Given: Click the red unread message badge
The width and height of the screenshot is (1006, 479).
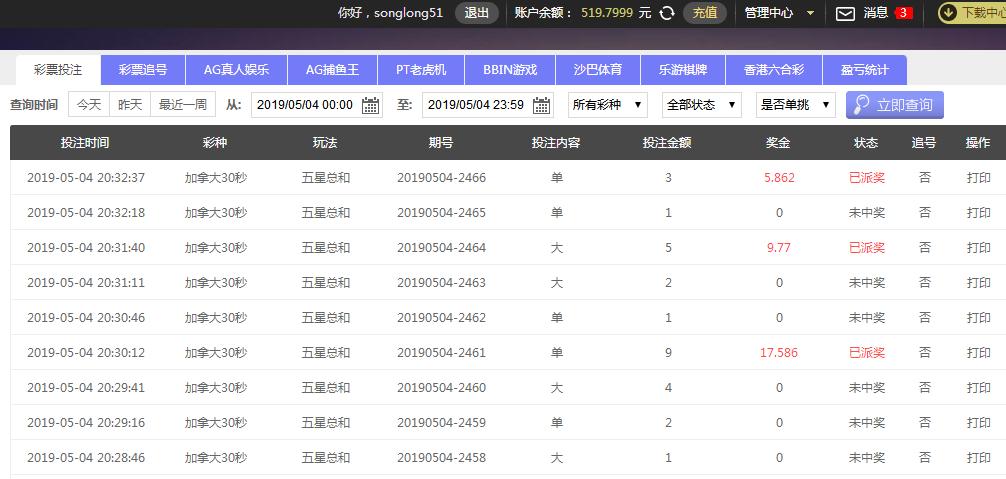Looking at the screenshot, I should [904, 13].
